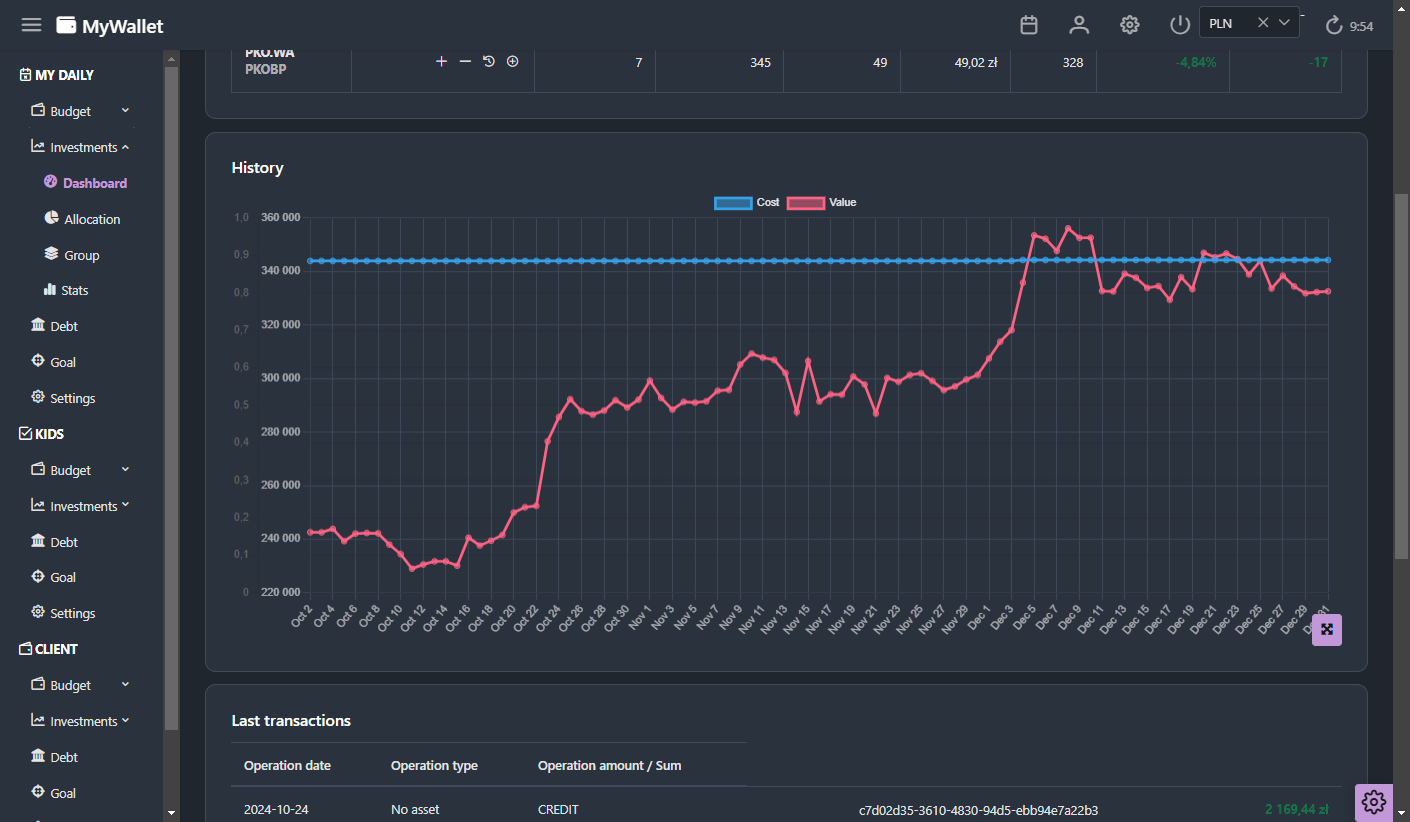The height and width of the screenshot is (822, 1410).
Task: Click the circled plus icon in PKO.WA row
Action: 513,62
